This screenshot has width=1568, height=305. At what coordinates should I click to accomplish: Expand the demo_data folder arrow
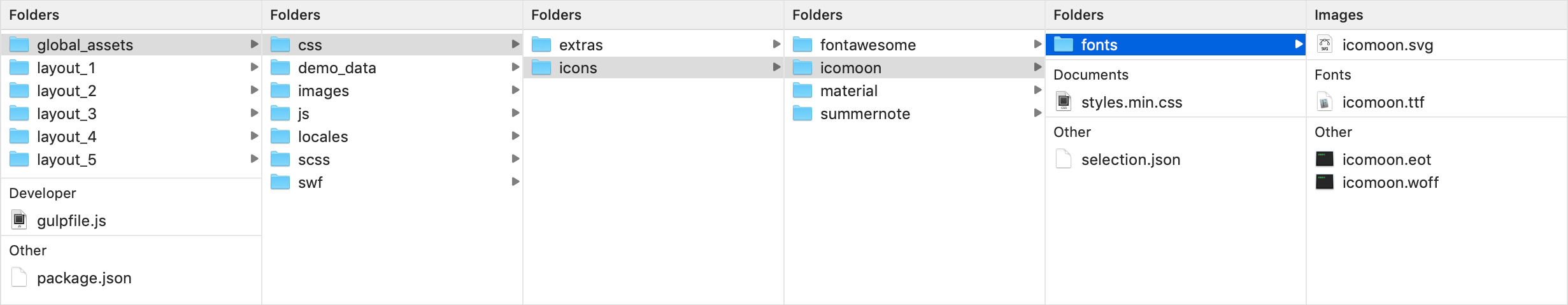515,67
